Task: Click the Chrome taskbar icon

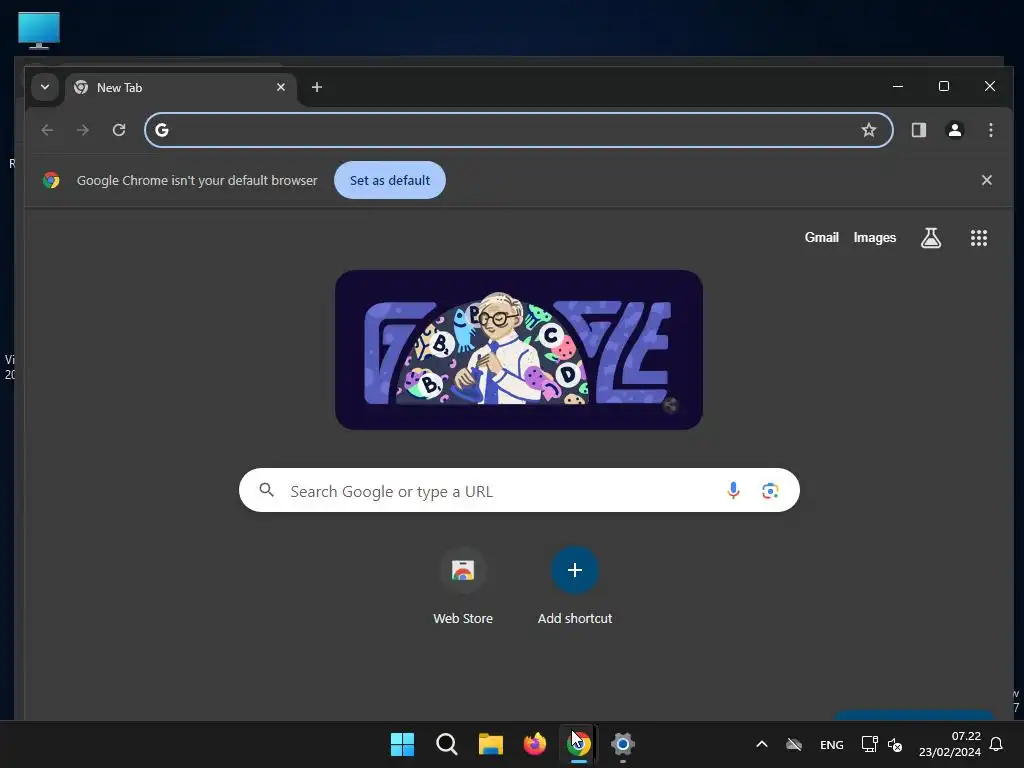Action: tap(579, 744)
